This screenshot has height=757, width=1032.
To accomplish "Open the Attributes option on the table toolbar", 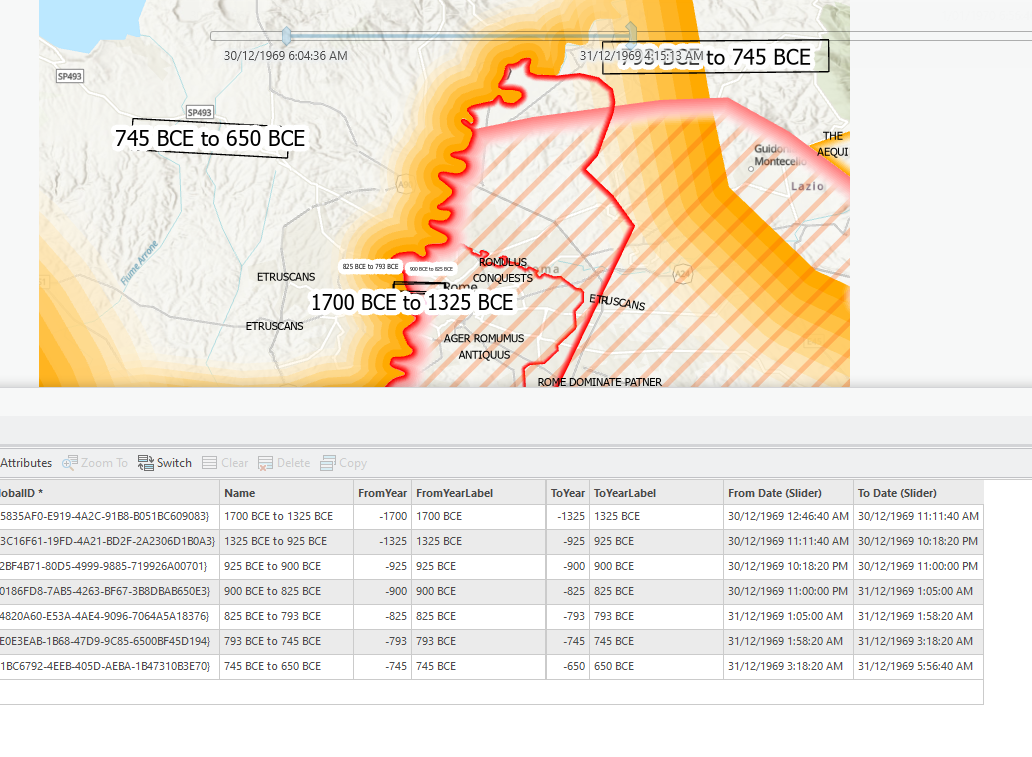I will [x=26, y=462].
